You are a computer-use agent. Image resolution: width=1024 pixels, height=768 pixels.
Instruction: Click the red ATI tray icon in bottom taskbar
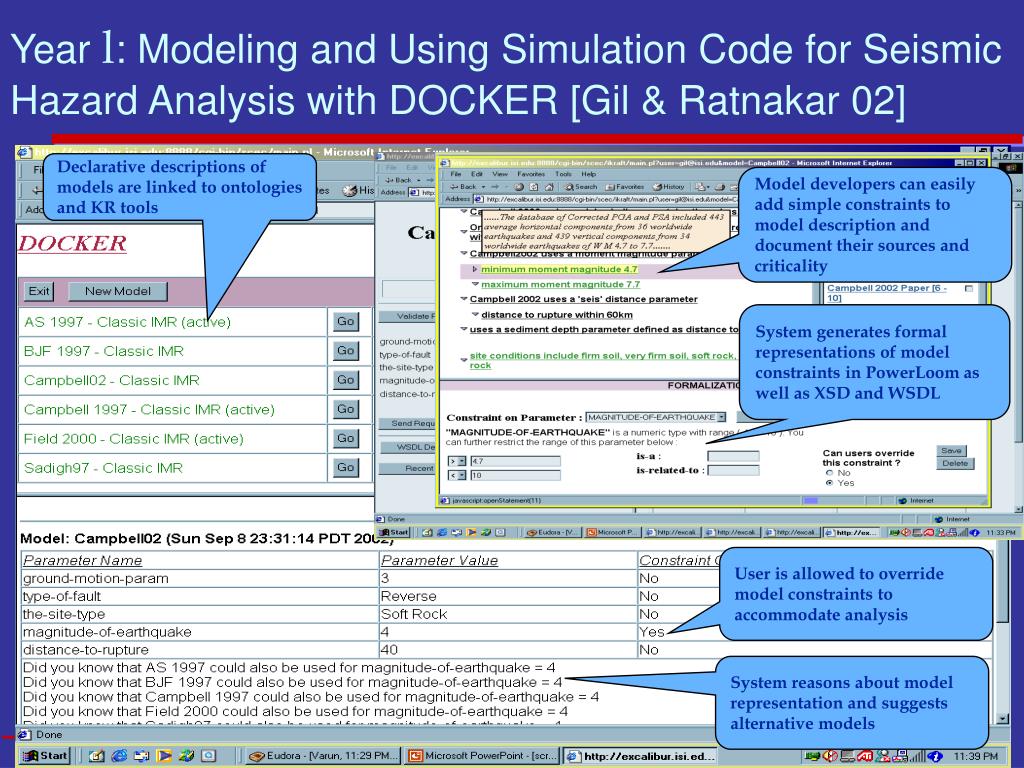865,756
